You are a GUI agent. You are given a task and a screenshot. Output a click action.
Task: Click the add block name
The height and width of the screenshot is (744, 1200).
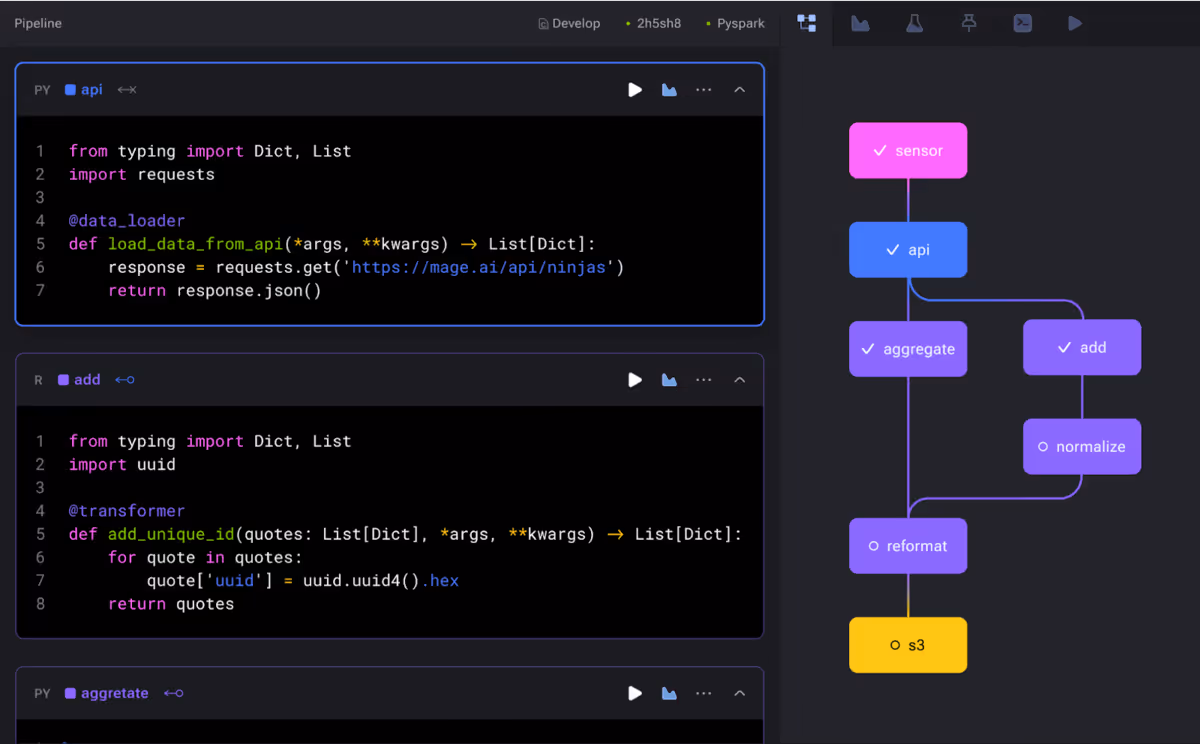(x=87, y=380)
